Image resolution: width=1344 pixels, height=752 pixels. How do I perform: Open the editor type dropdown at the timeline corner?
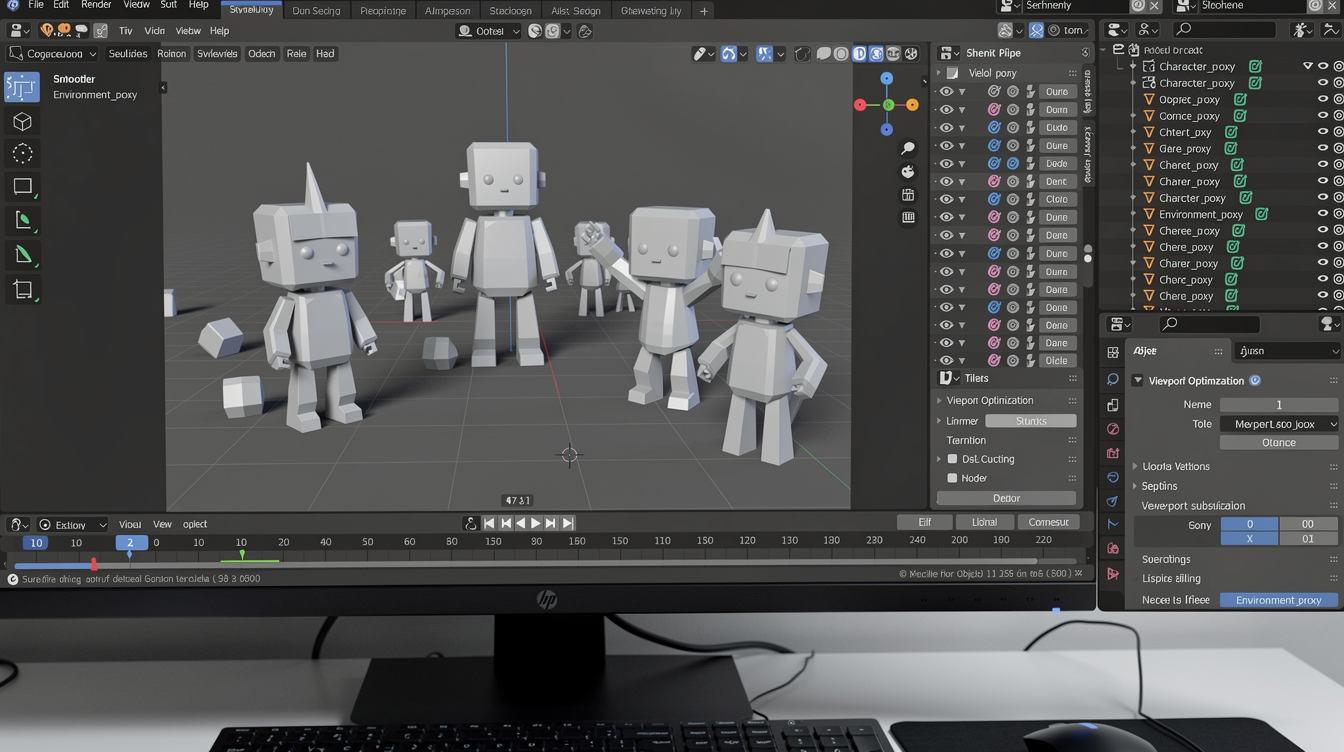coord(19,523)
